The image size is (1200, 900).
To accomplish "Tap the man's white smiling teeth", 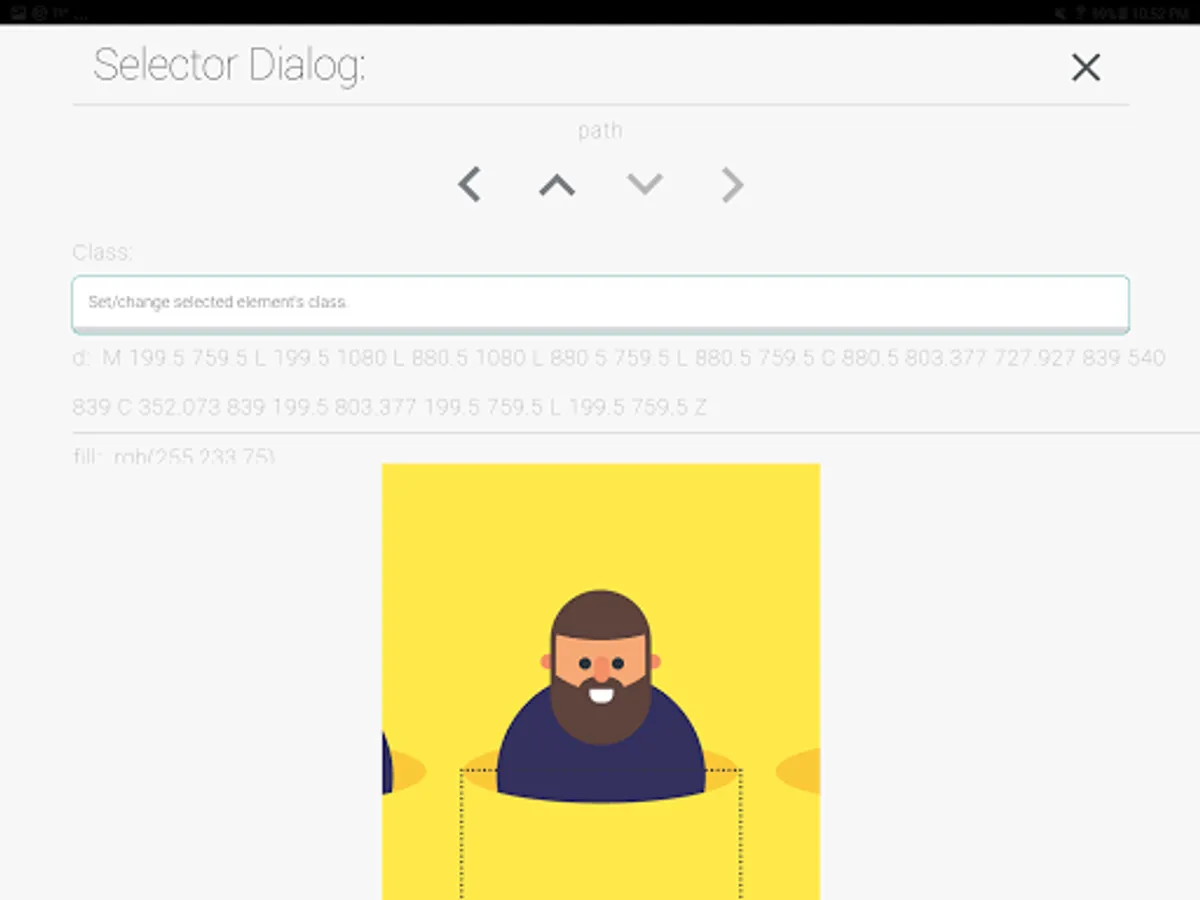I will (600, 692).
